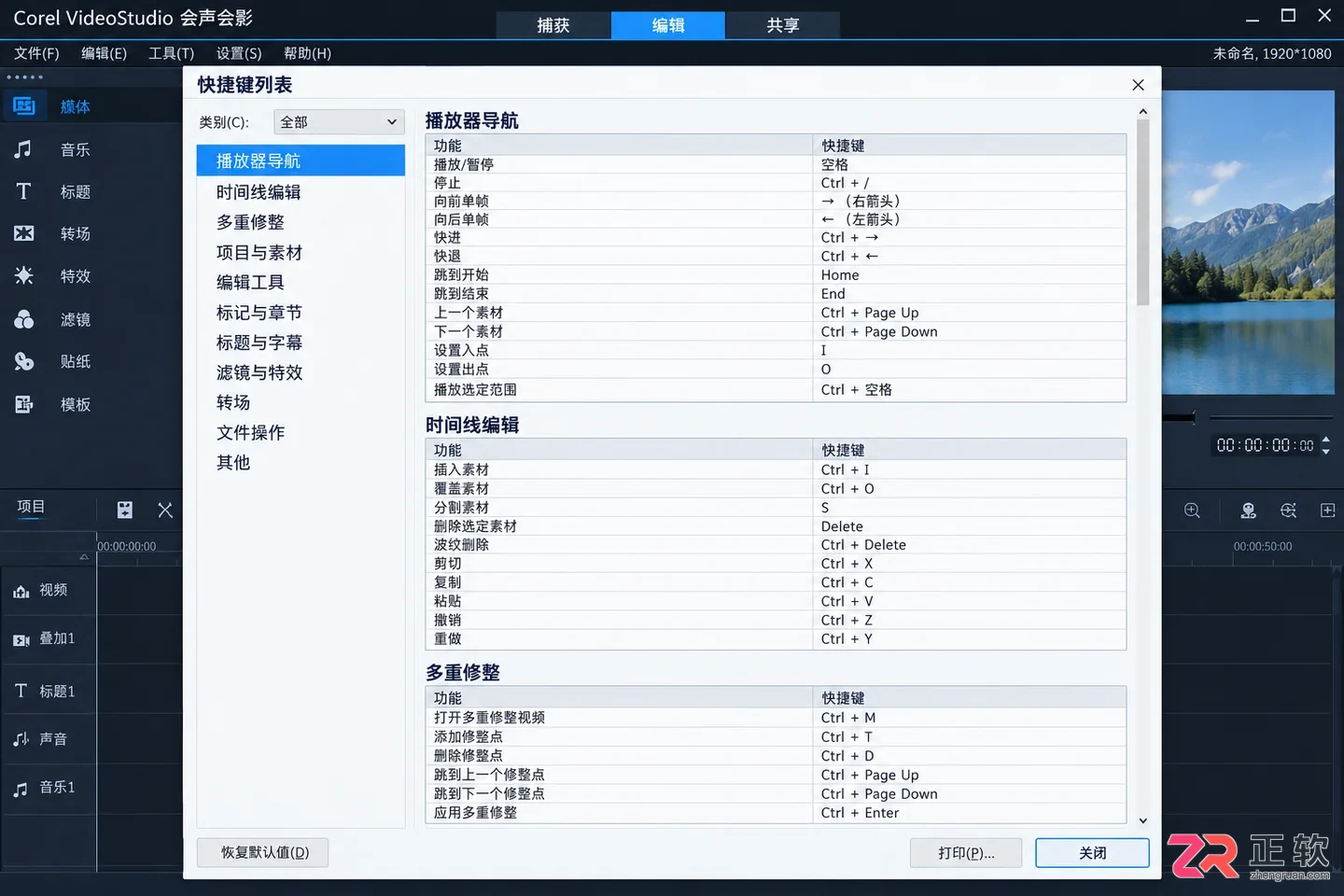Click the timecode stepper arrows
1344x896 pixels.
(x=1326, y=445)
